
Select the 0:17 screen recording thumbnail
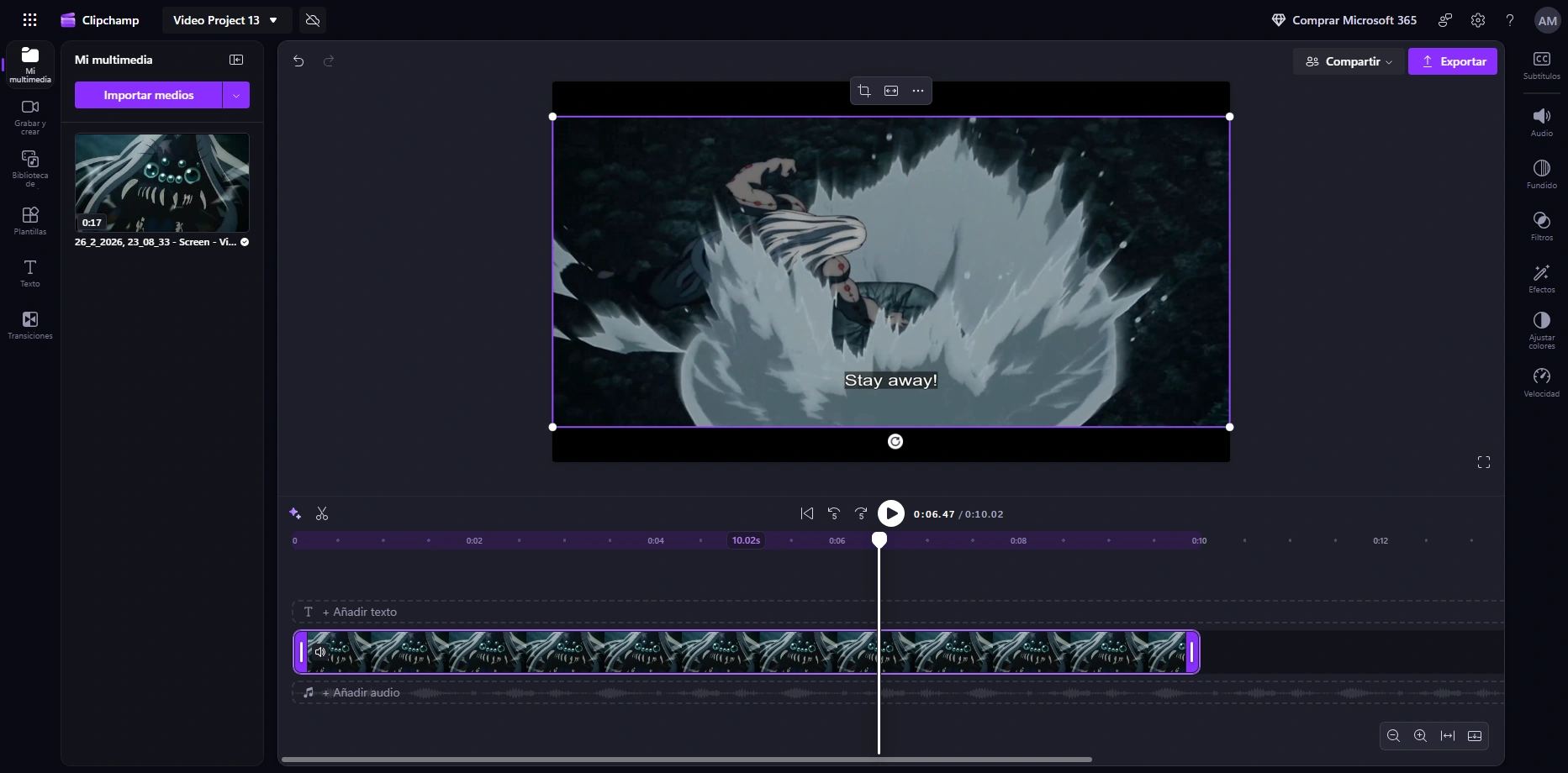[162, 182]
